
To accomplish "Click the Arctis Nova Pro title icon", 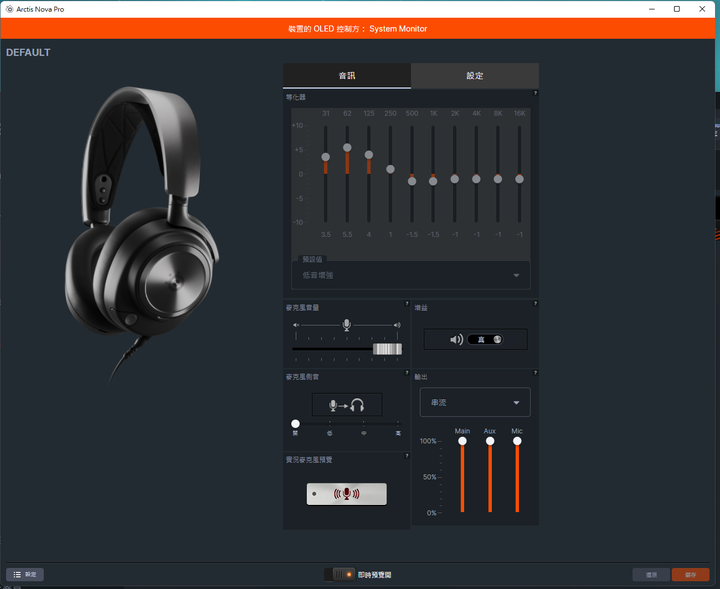I will 9,9.
